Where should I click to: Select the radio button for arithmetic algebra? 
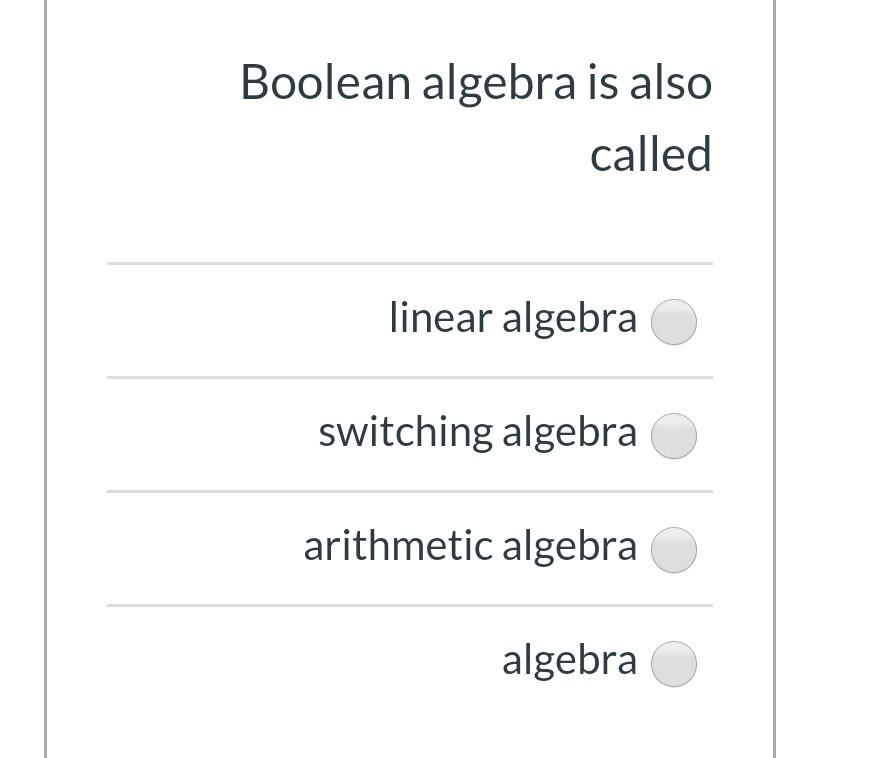point(673,549)
